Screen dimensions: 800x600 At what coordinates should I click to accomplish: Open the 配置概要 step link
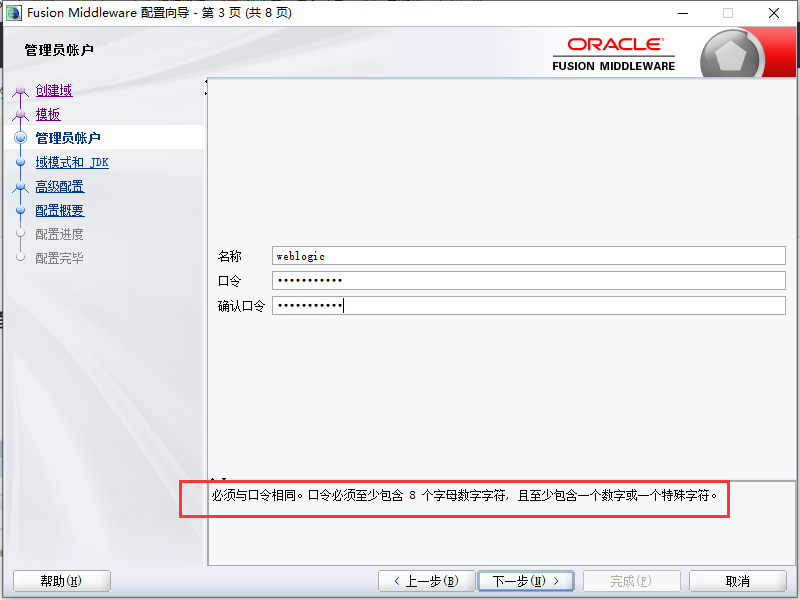[x=60, y=210]
